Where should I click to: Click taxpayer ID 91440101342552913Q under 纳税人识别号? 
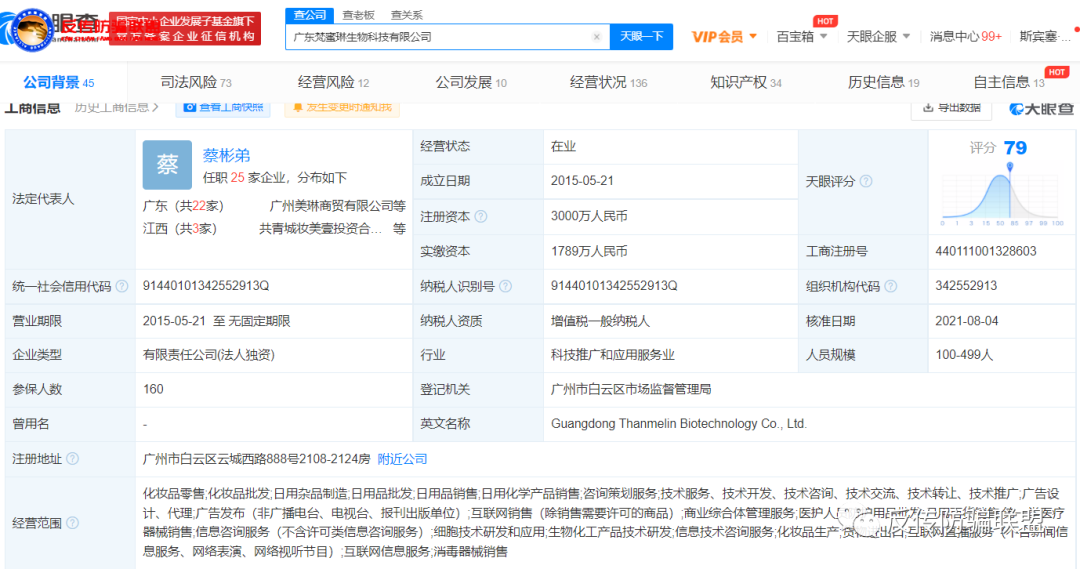614,286
